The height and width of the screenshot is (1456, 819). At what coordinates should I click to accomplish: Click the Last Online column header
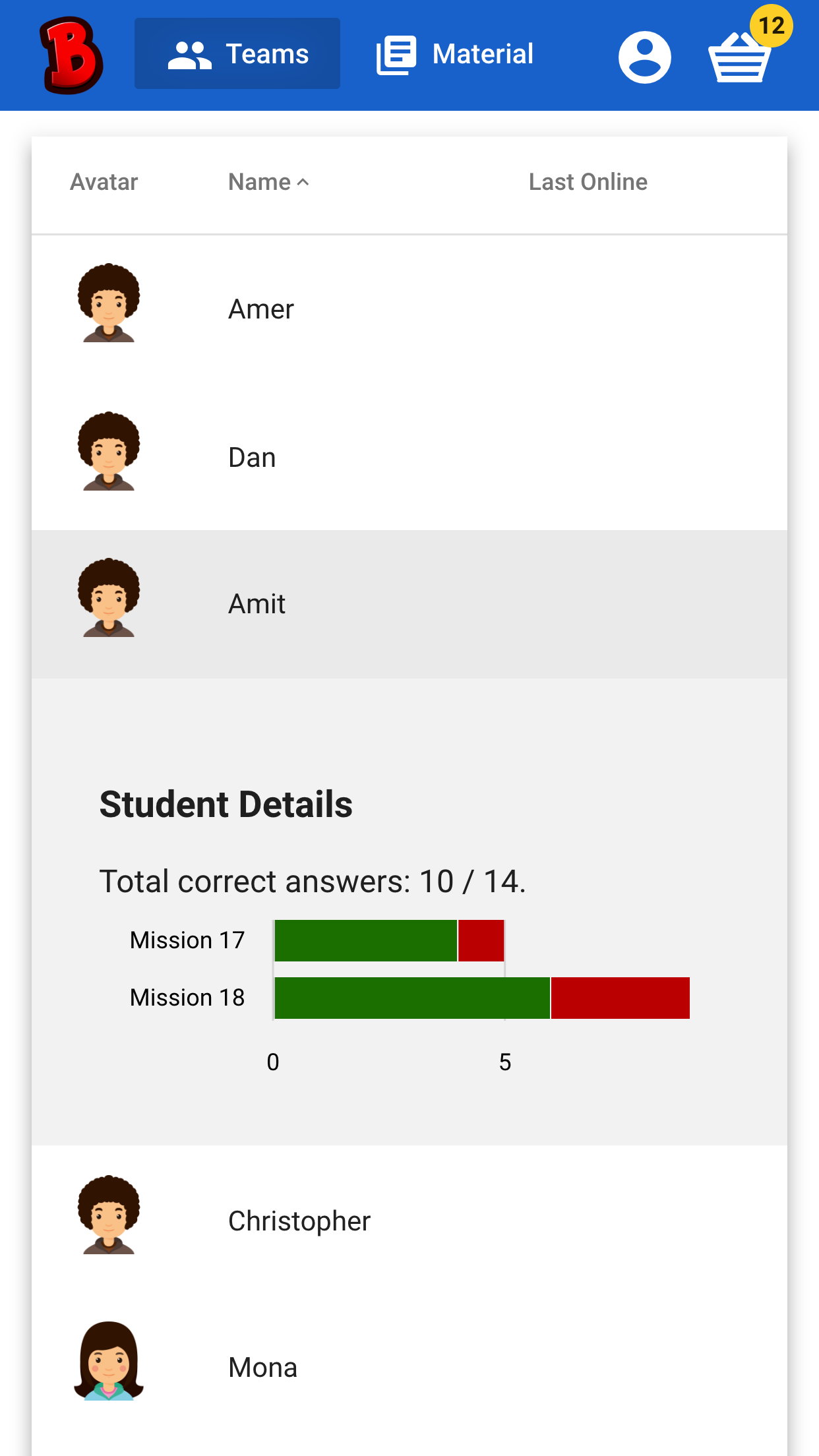588,182
